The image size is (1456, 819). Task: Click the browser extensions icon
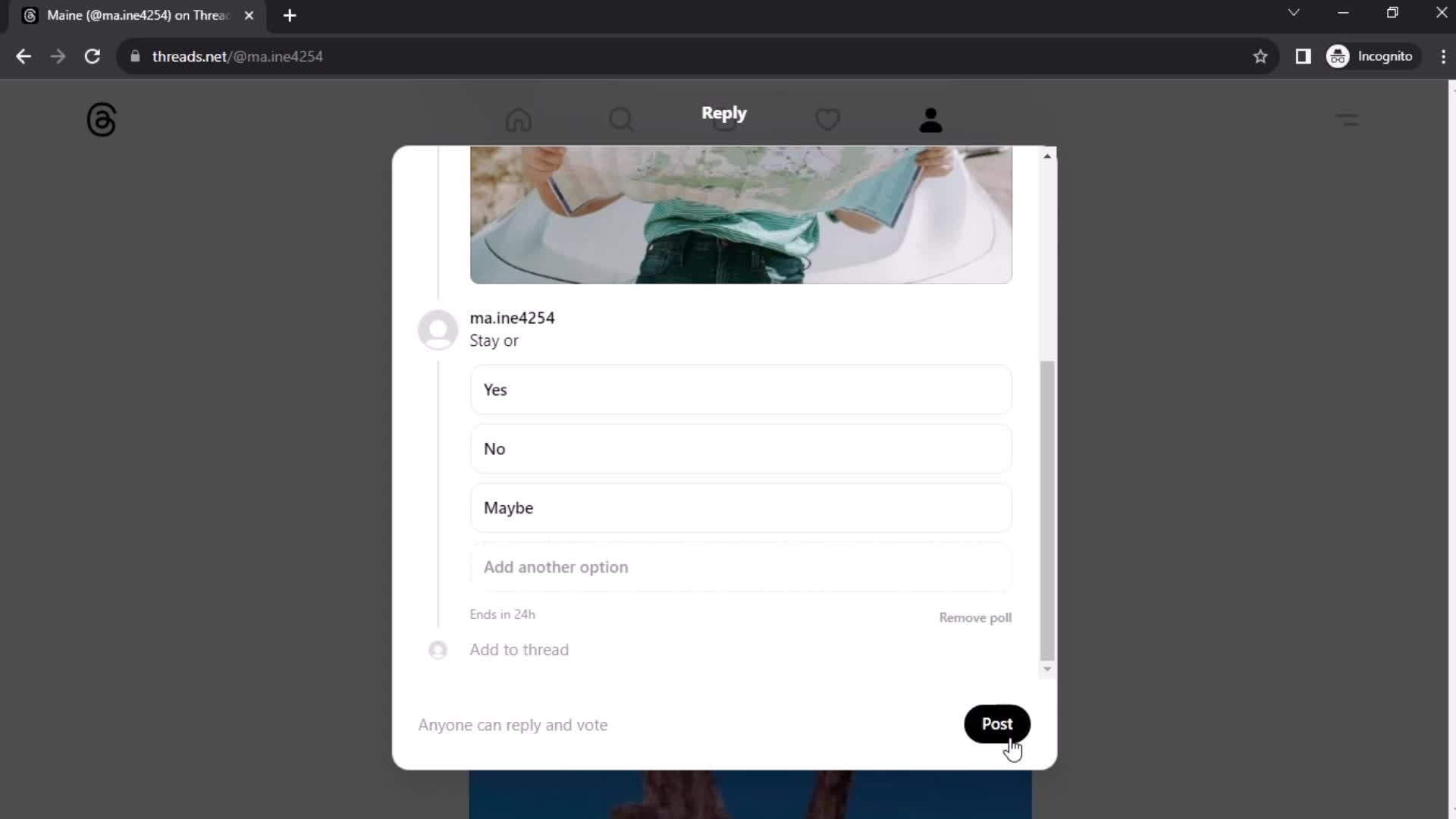(x=1305, y=57)
